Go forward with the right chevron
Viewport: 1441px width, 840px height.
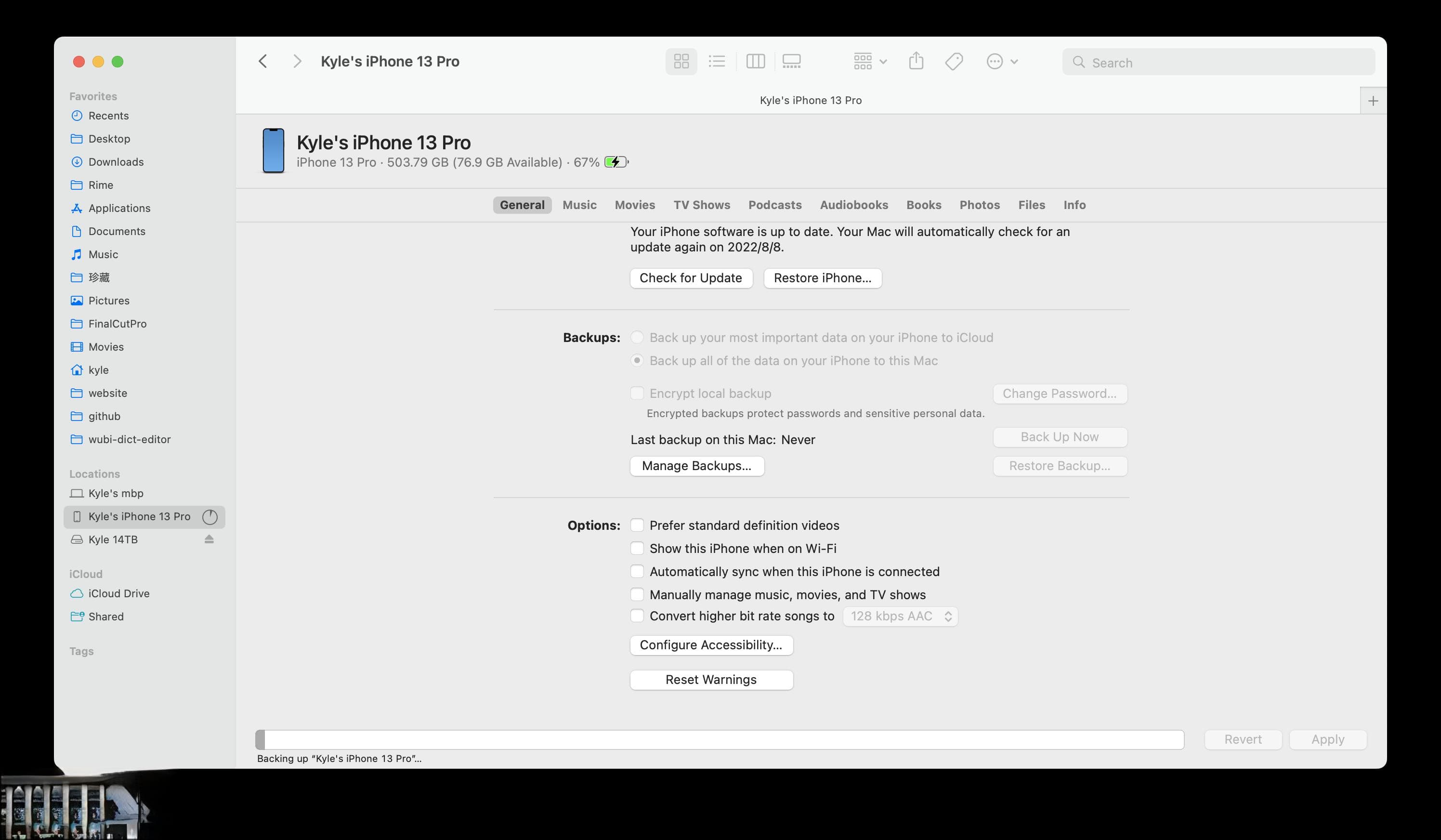pyautogui.click(x=297, y=61)
